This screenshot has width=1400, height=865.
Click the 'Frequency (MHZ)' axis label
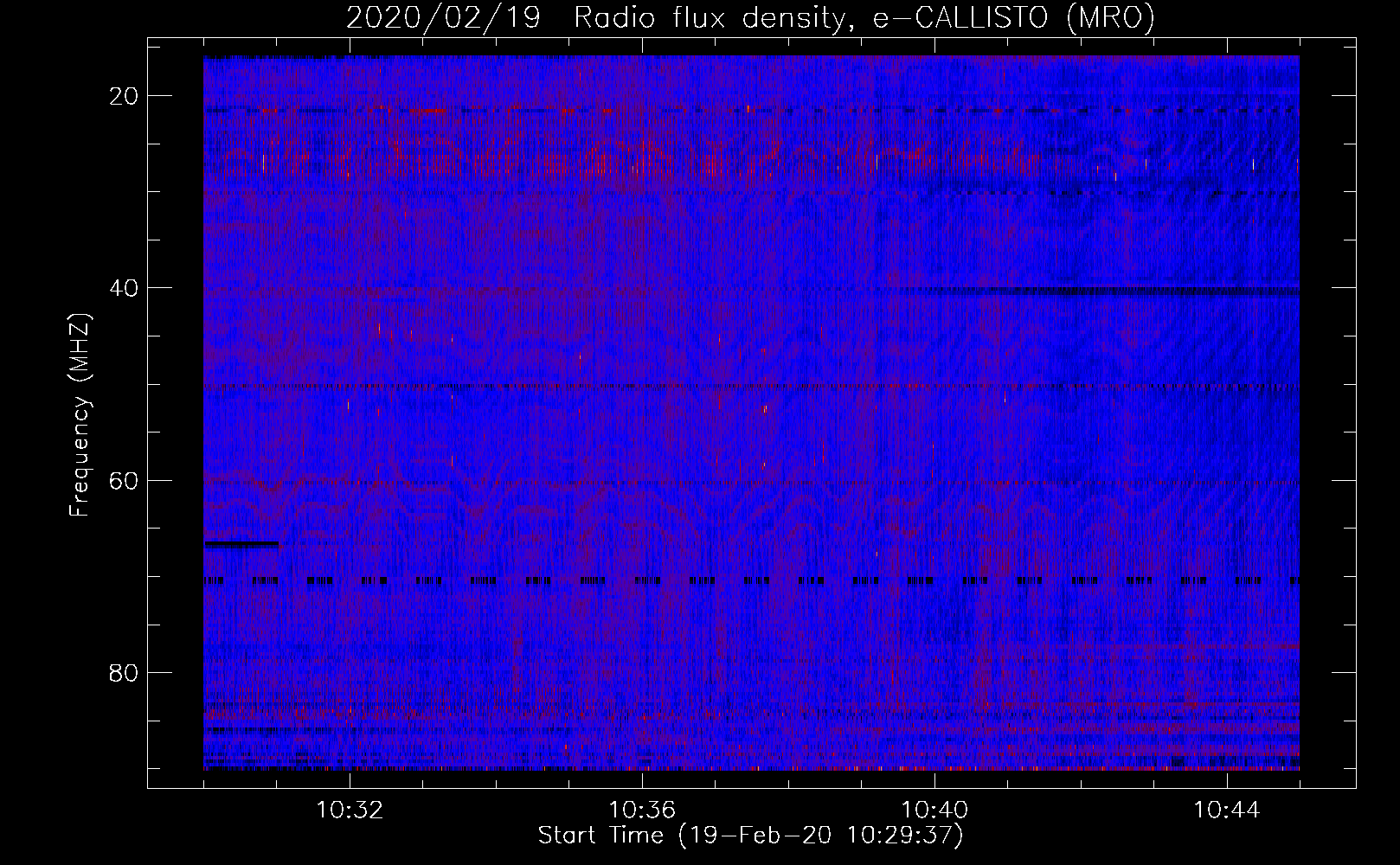coord(80,415)
